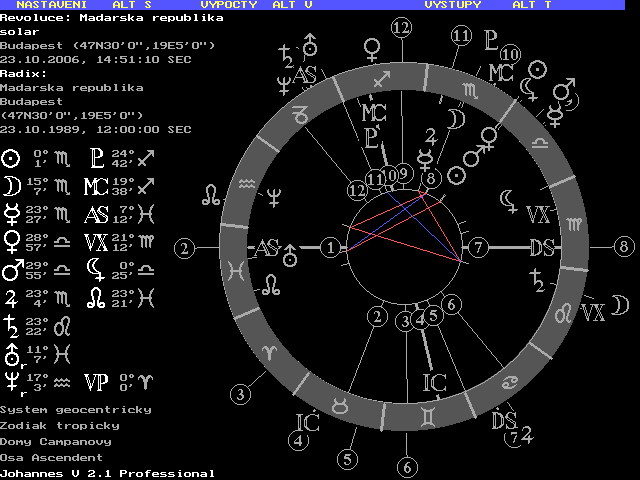The width and height of the screenshot is (640, 480).
Task: Select the Saturn glyph in the positions list
Action: click(x=11, y=325)
